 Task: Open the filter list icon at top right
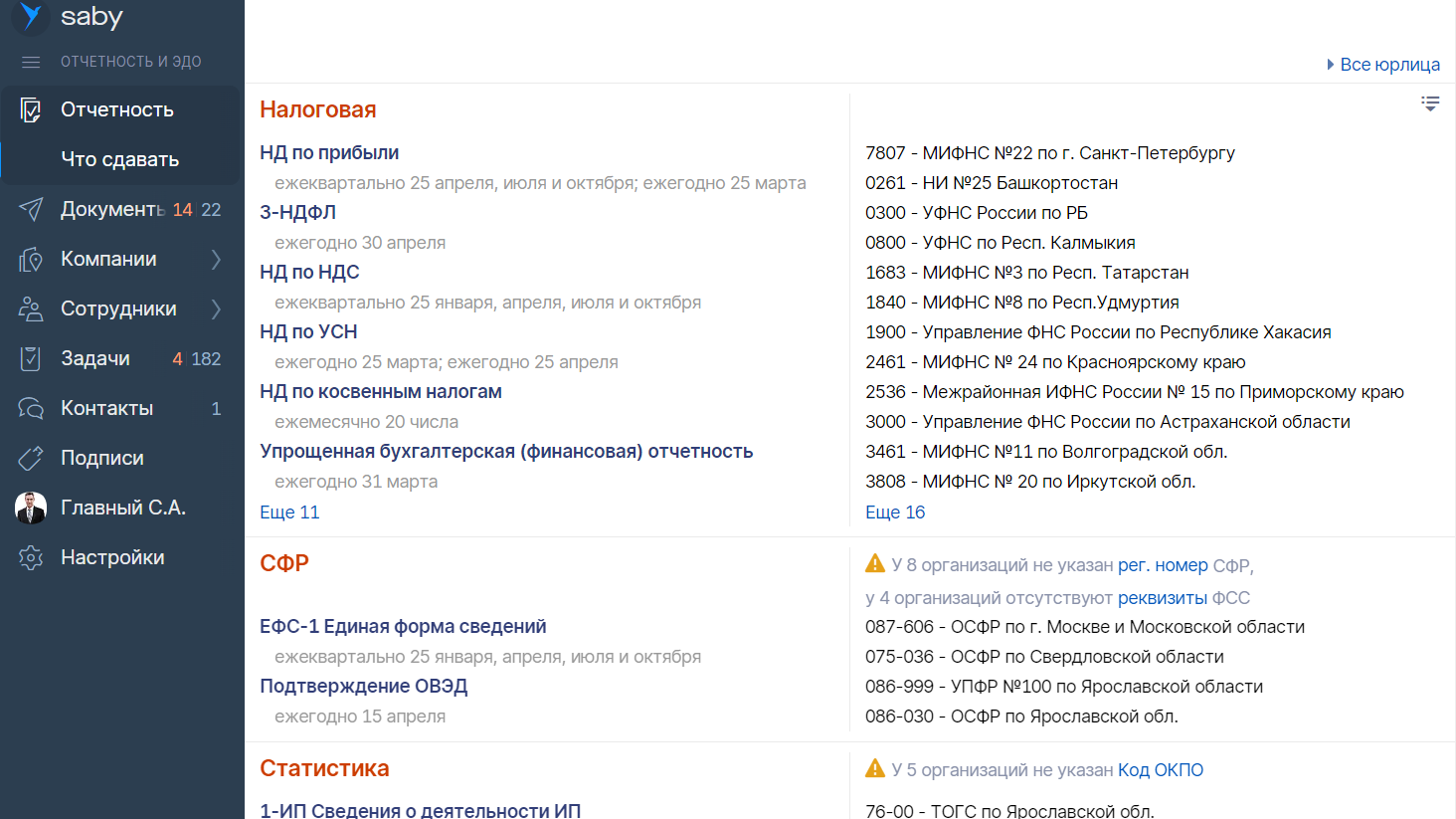[x=1430, y=103]
